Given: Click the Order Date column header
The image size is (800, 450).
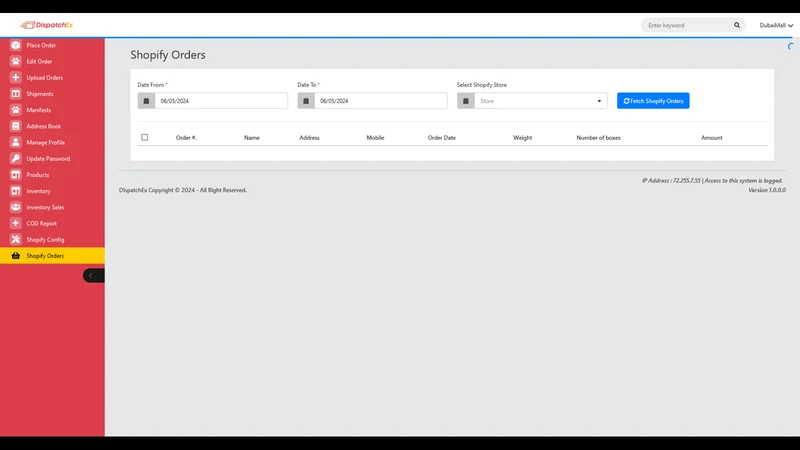Looking at the screenshot, I should [x=442, y=138].
